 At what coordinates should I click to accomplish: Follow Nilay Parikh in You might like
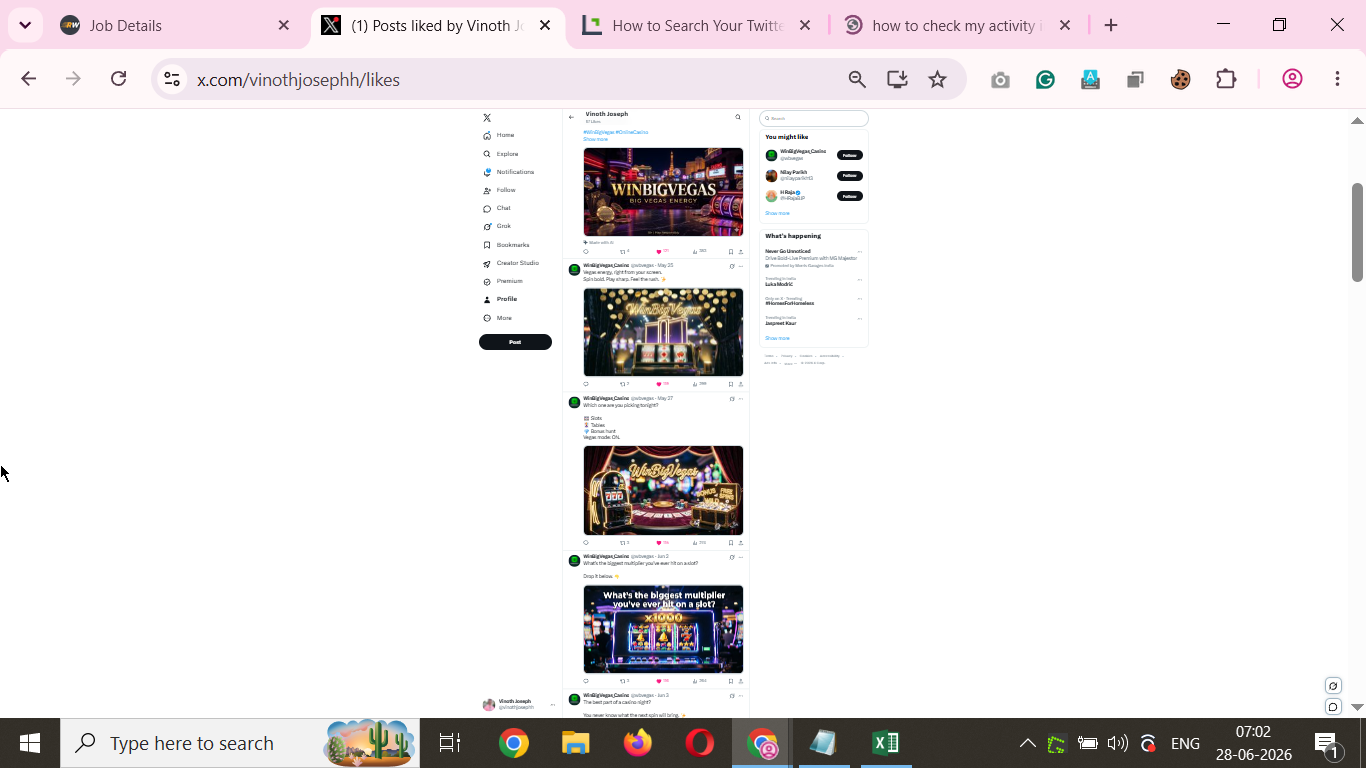850,176
